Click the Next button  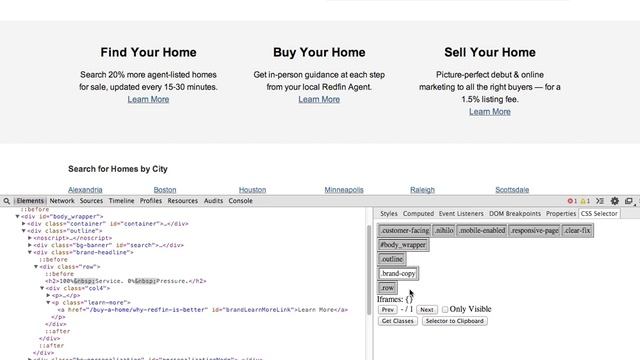click(427, 310)
